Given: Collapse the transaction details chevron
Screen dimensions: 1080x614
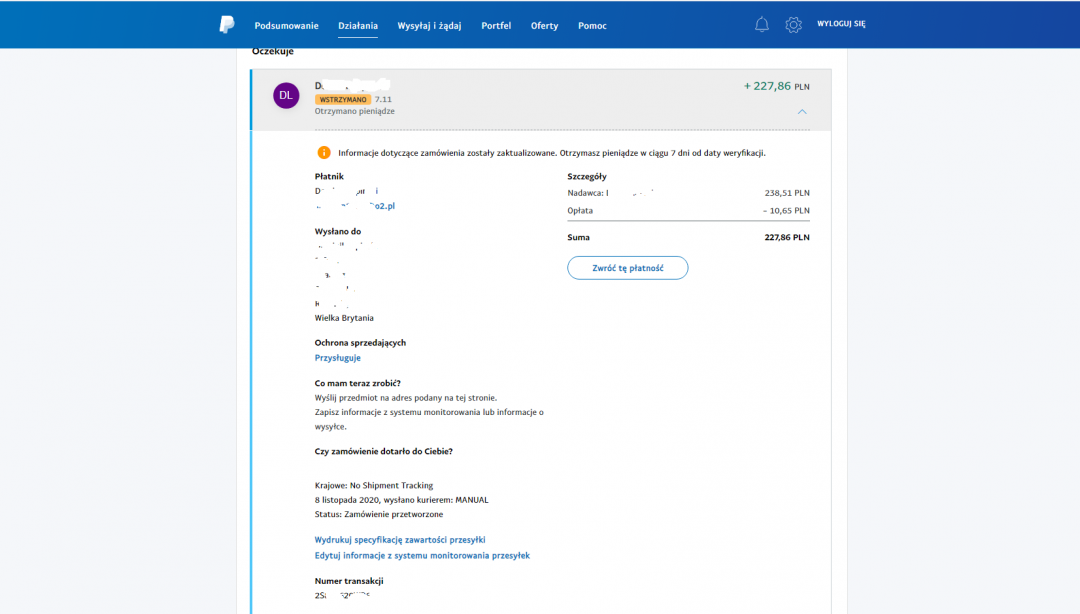Looking at the screenshot, I should click(802, 112).
